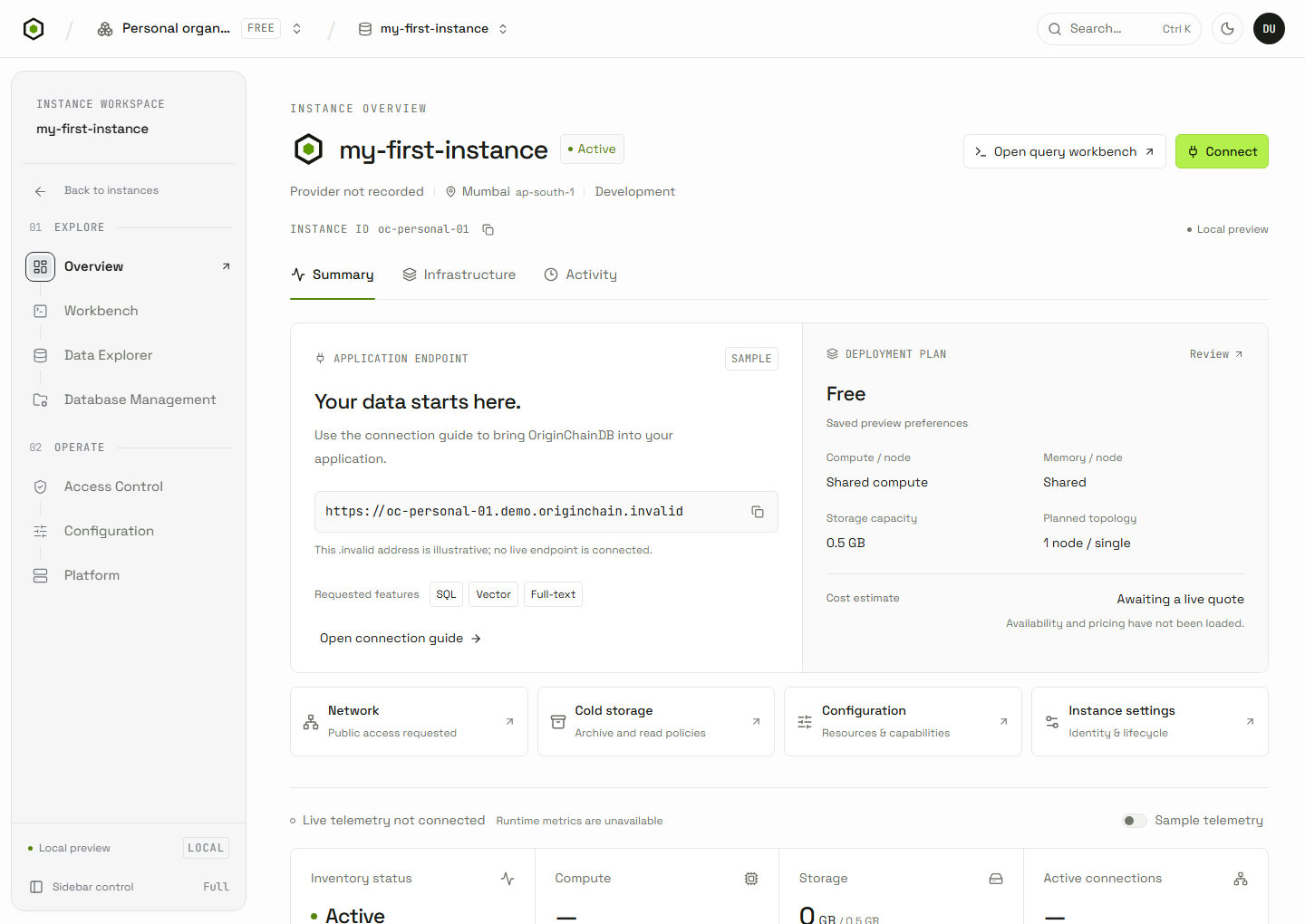Viewport: 1305px width, 924px height.
Task: Toggle dark mode with the moon icon
Action: pos(1227,29)
